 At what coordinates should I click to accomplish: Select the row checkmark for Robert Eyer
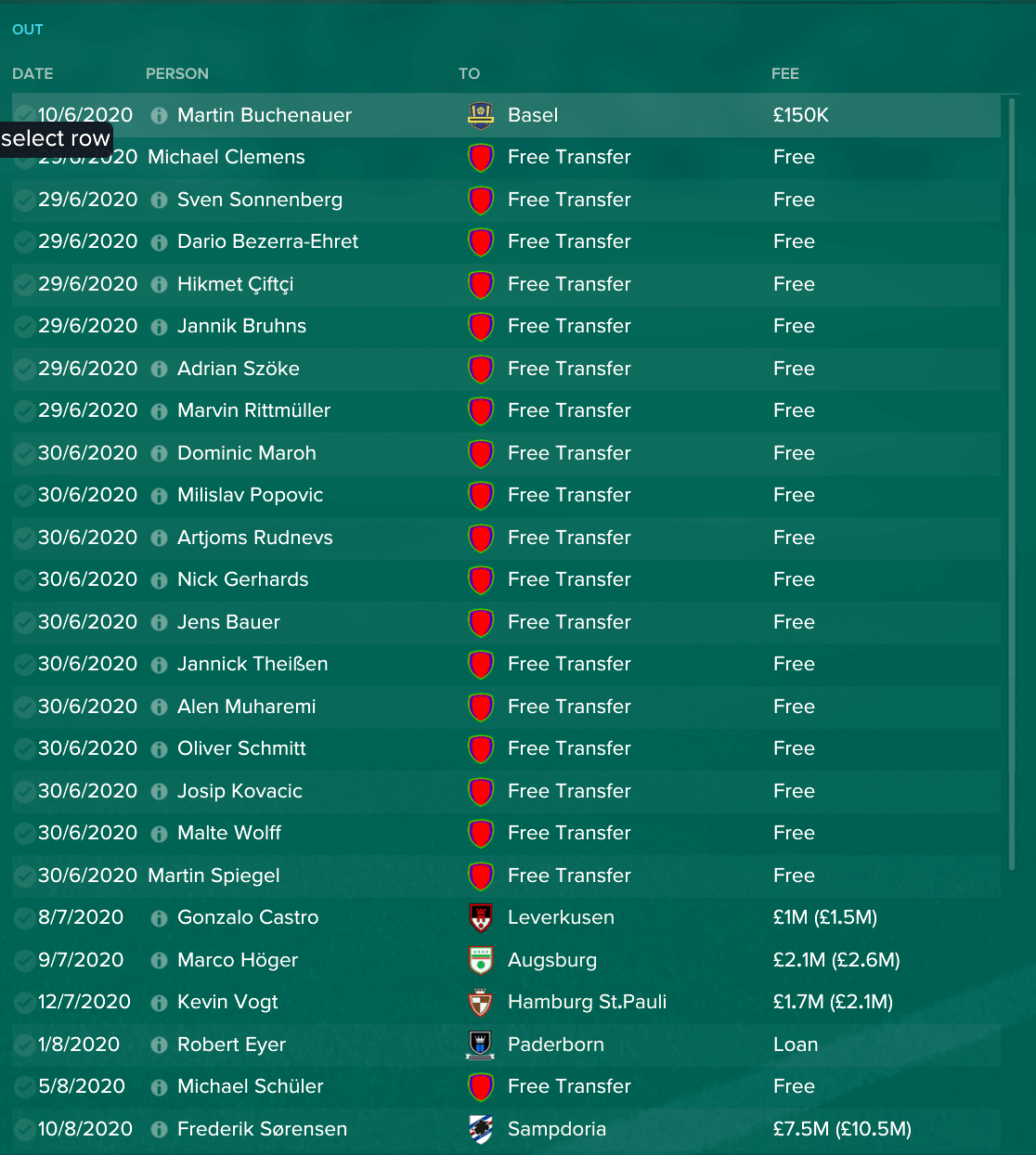24,1045
